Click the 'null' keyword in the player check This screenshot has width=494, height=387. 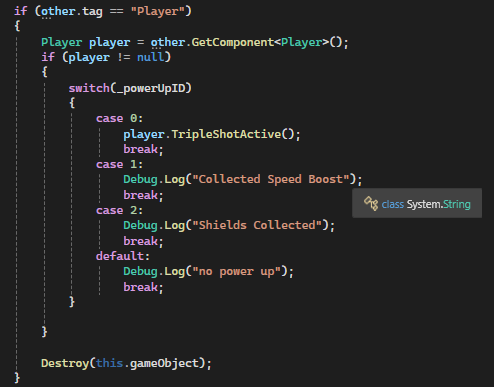[x=151, y=57]
